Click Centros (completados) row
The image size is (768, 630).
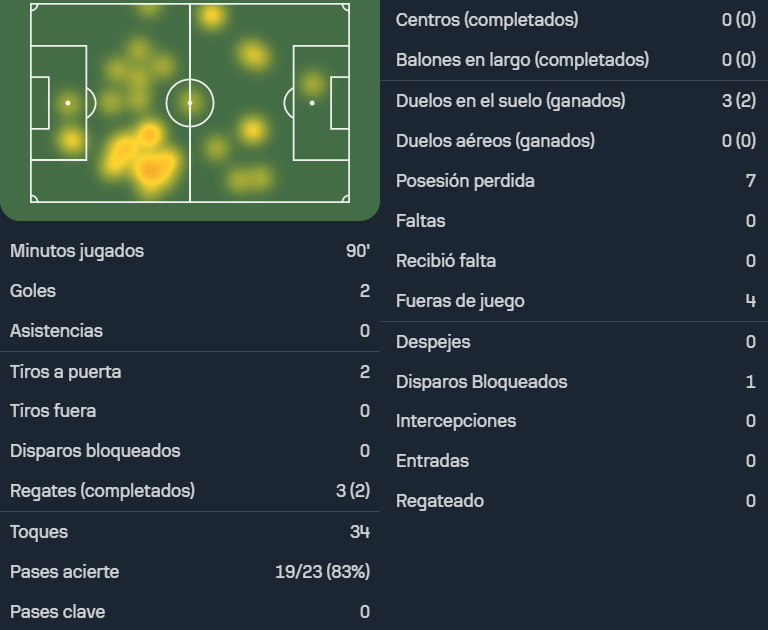(x=576, y=20)
